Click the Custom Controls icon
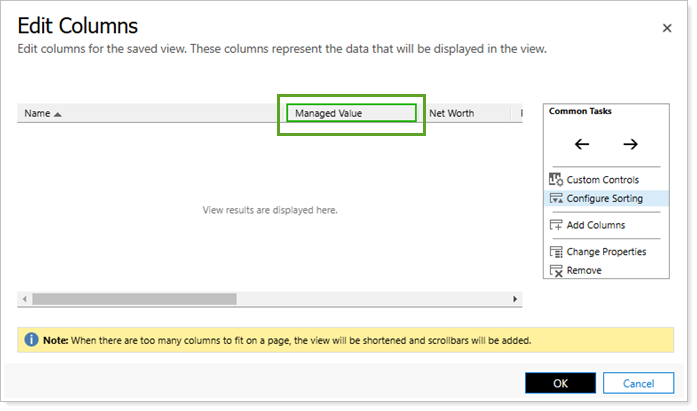 tap(556, 180)
